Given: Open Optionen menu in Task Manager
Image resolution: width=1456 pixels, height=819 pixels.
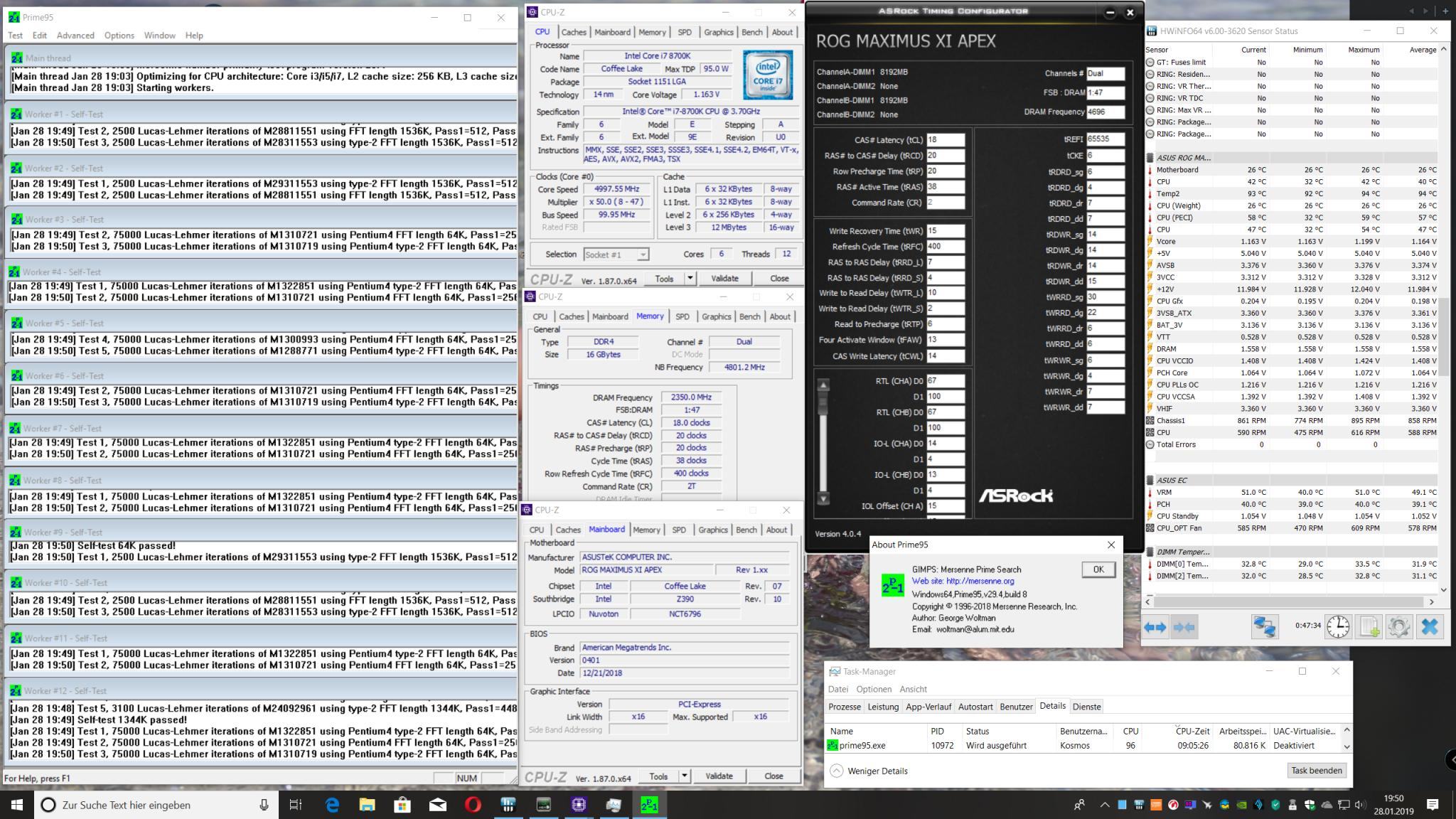Looking at the screenshot, I should point(874,689).
